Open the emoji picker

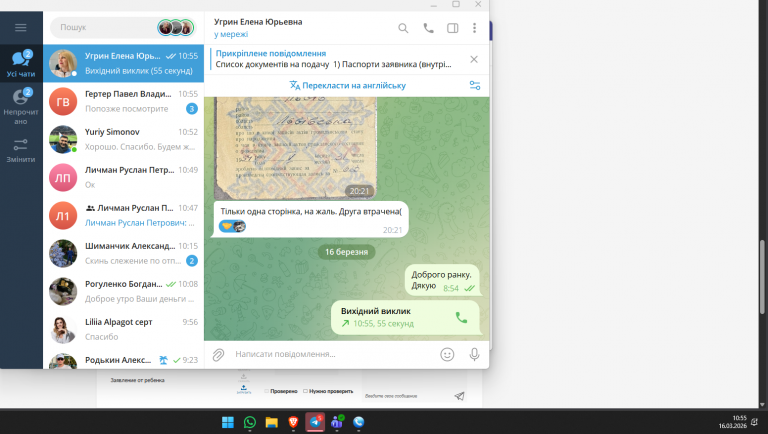tap(447, 354)
